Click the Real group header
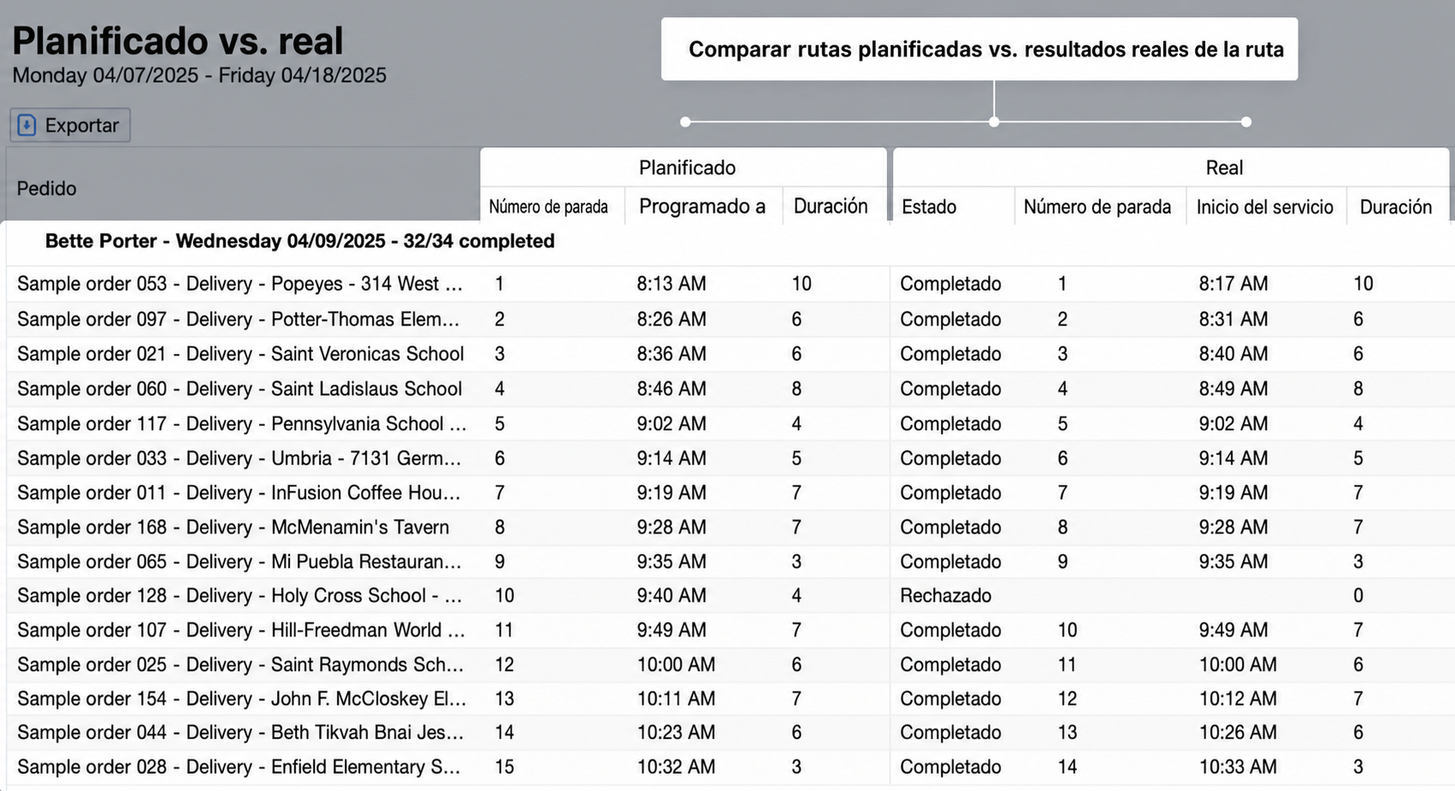The image size is (1455, 791). click(x=1224, y=167)
